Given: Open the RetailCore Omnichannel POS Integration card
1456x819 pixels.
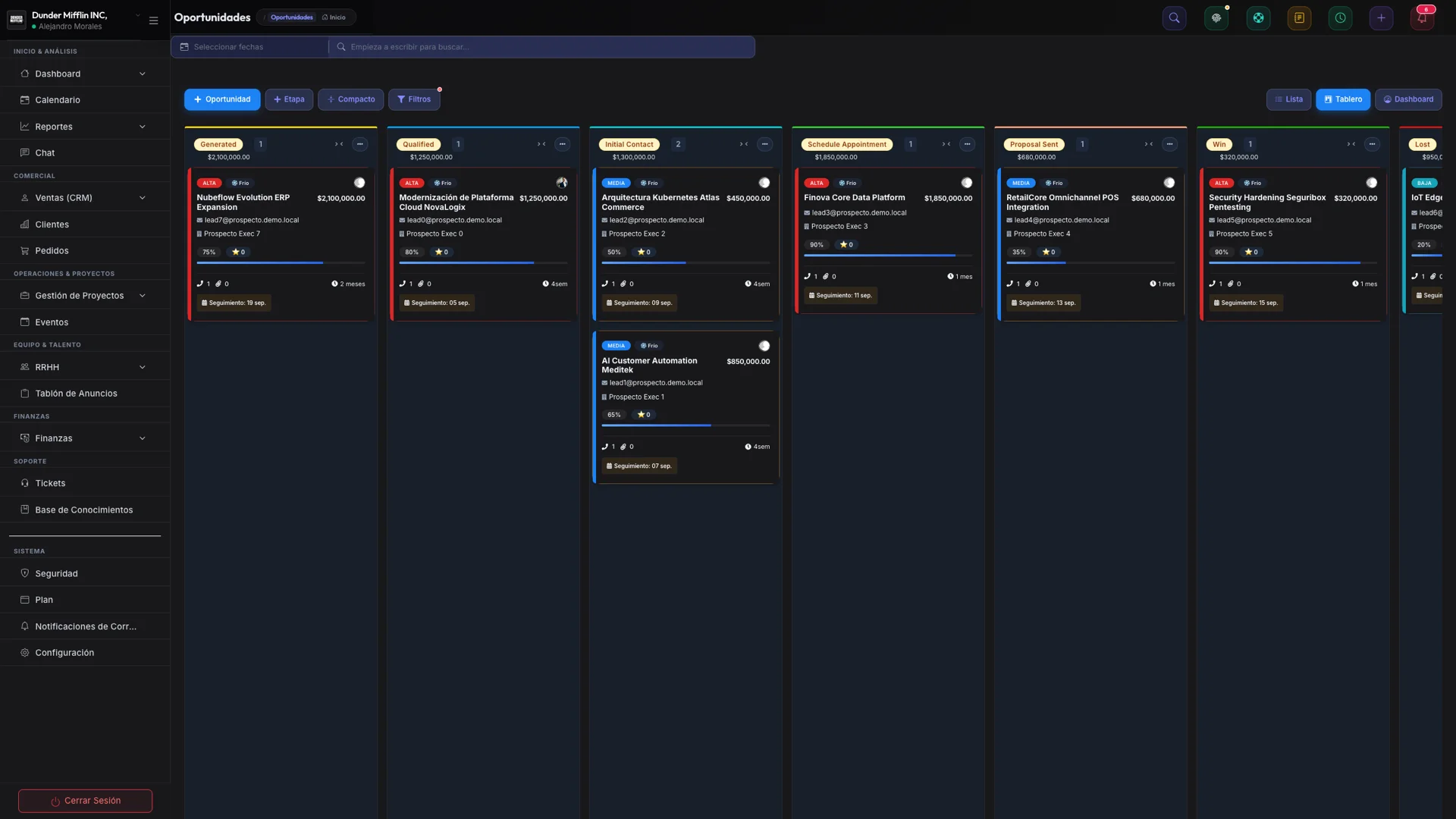Looking at the screenshot, I should pyautogui.click(x=1090, y=244).
